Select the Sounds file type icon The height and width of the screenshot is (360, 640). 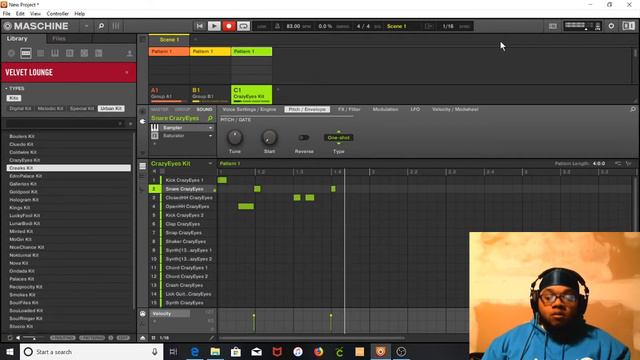click(x=40, y=53)
